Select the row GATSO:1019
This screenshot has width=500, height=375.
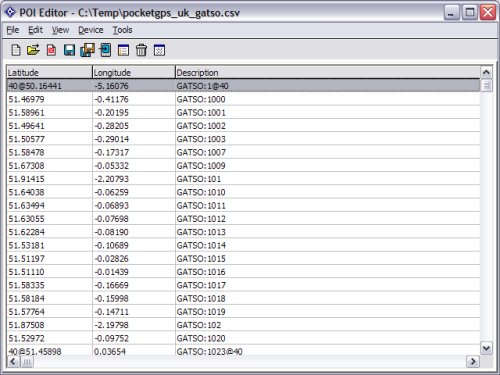click(243, 312)
